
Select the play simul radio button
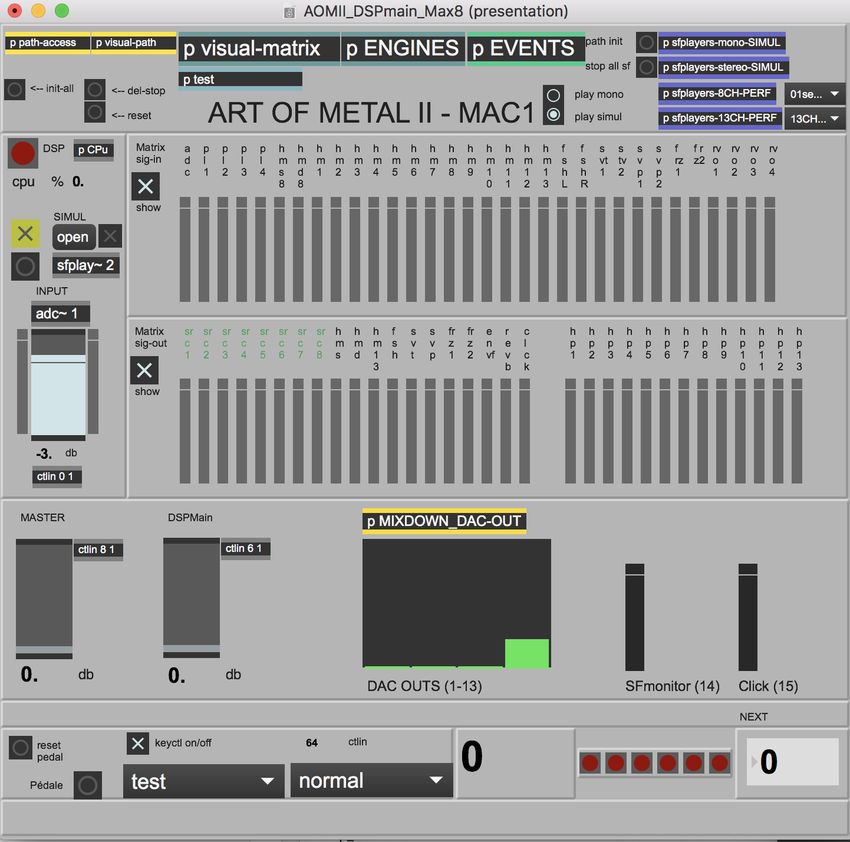[553, 115]
